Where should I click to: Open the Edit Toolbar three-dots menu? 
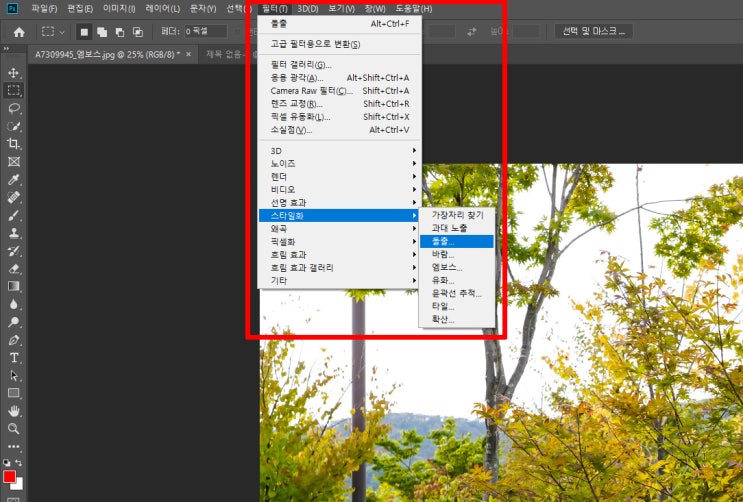click(x=13, y=446)
